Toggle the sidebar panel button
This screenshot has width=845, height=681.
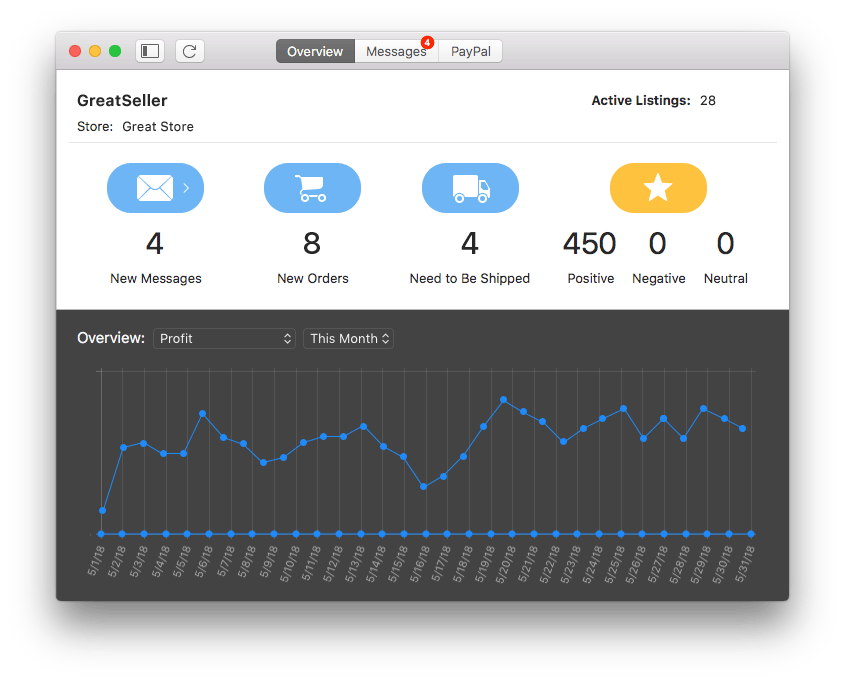click(150, 51)
